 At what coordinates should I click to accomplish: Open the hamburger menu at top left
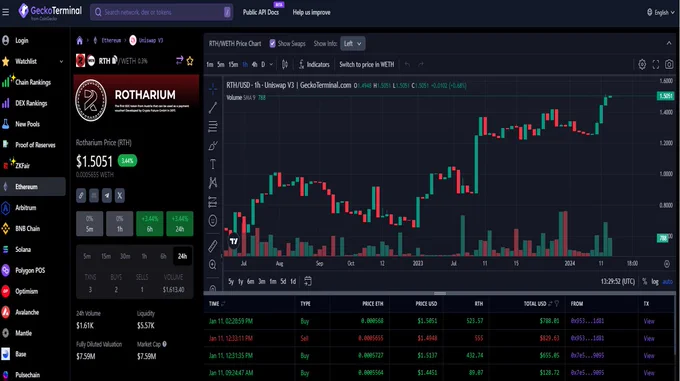6,12
